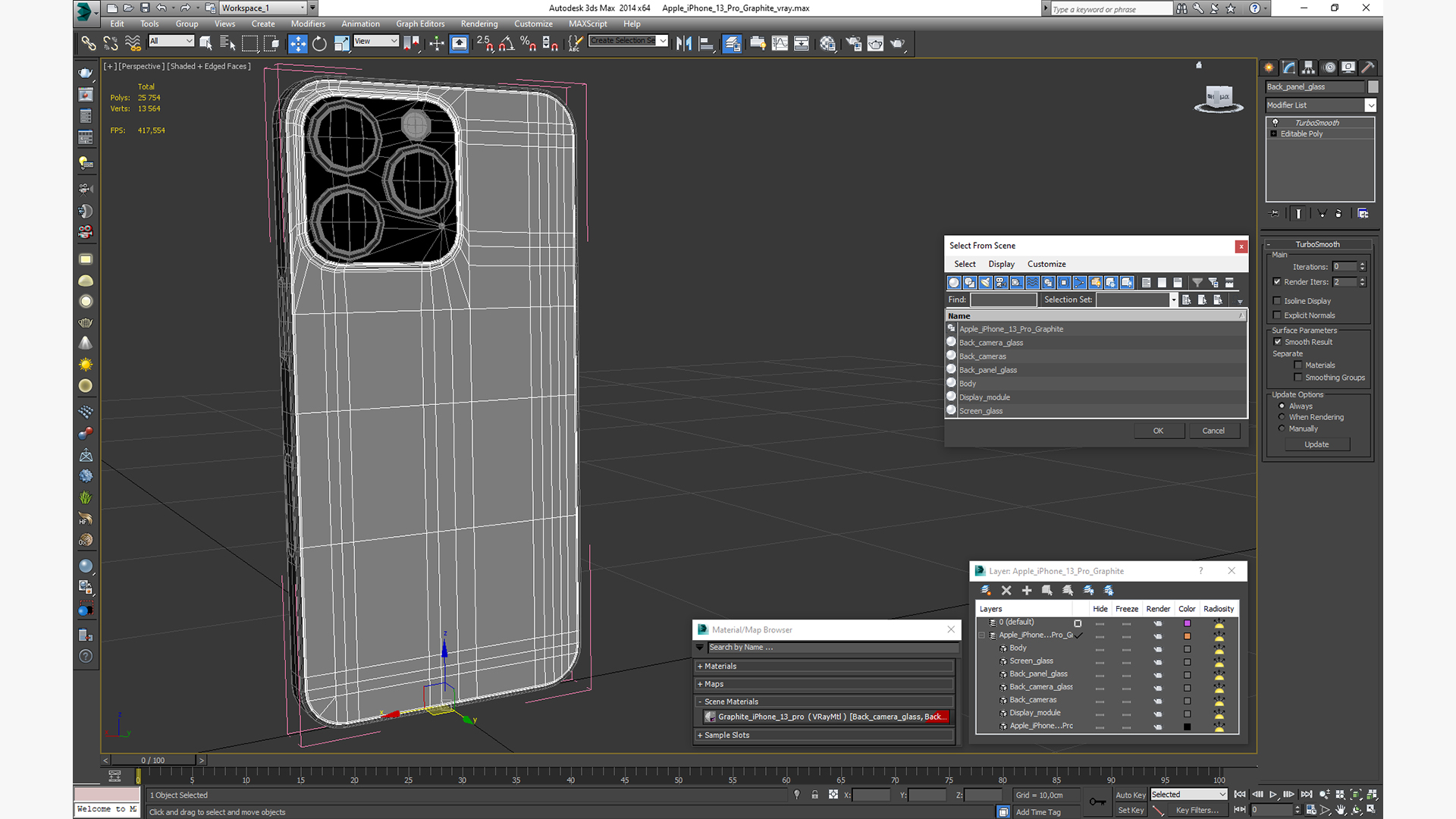The height and width of the screenshot is (819, 1456).
Task: Open the Modifiers menu
Action: (x=308, y=24)
